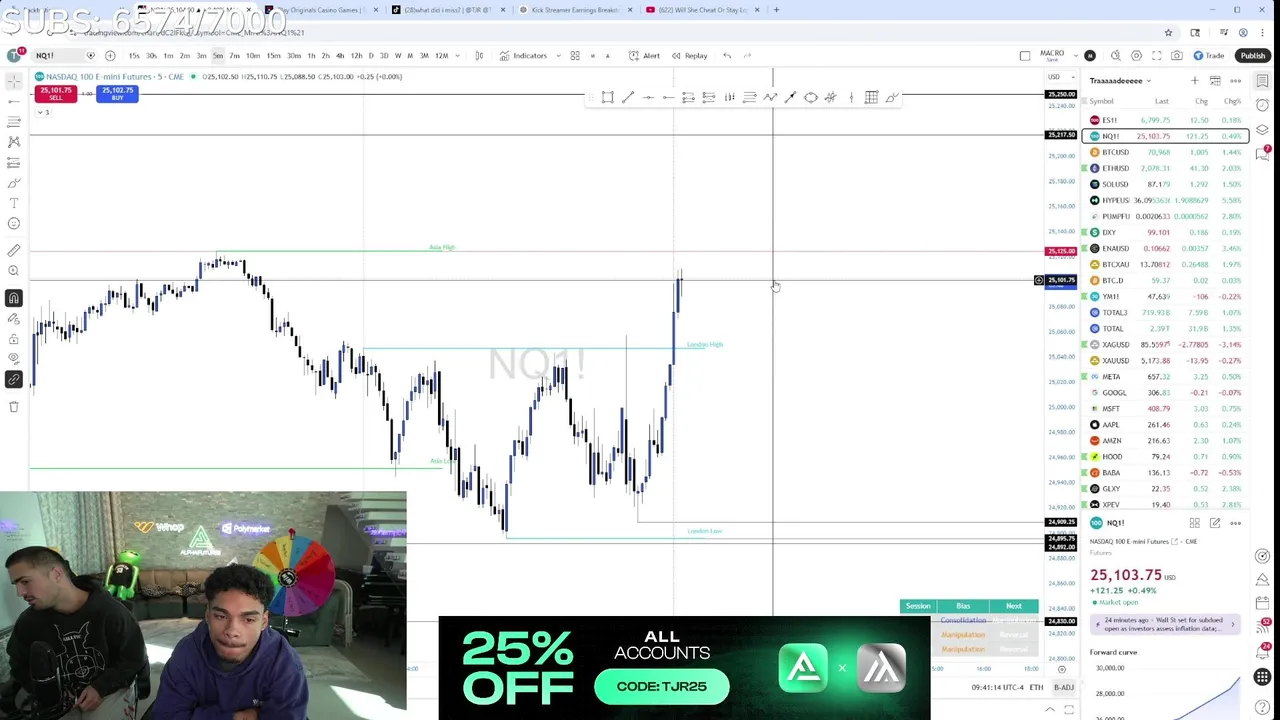Click the Publish button
Viewport: 1280px width, 720px height.
click(1252, 55)
